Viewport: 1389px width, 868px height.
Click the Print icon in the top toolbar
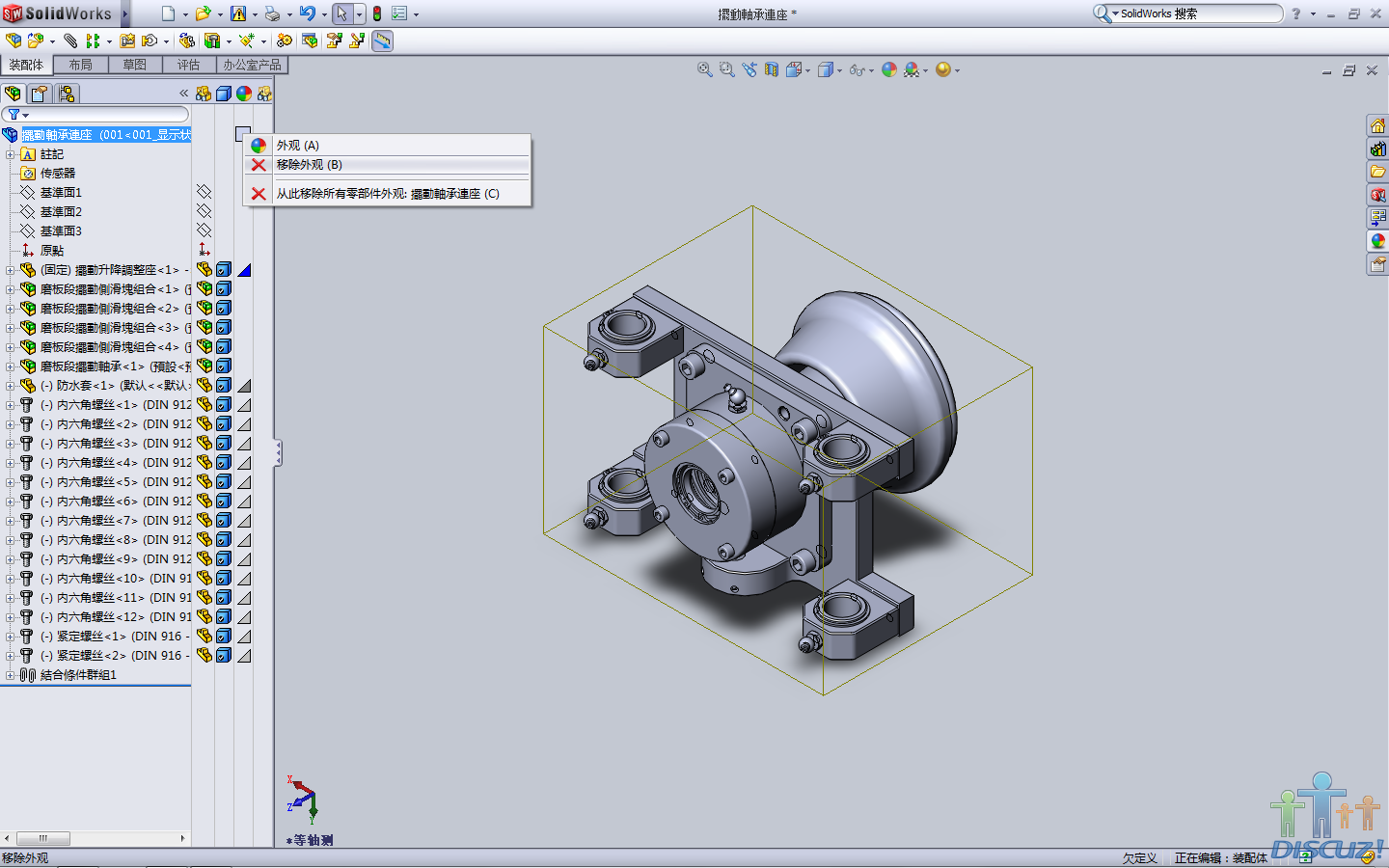click(x=273, y=14)
